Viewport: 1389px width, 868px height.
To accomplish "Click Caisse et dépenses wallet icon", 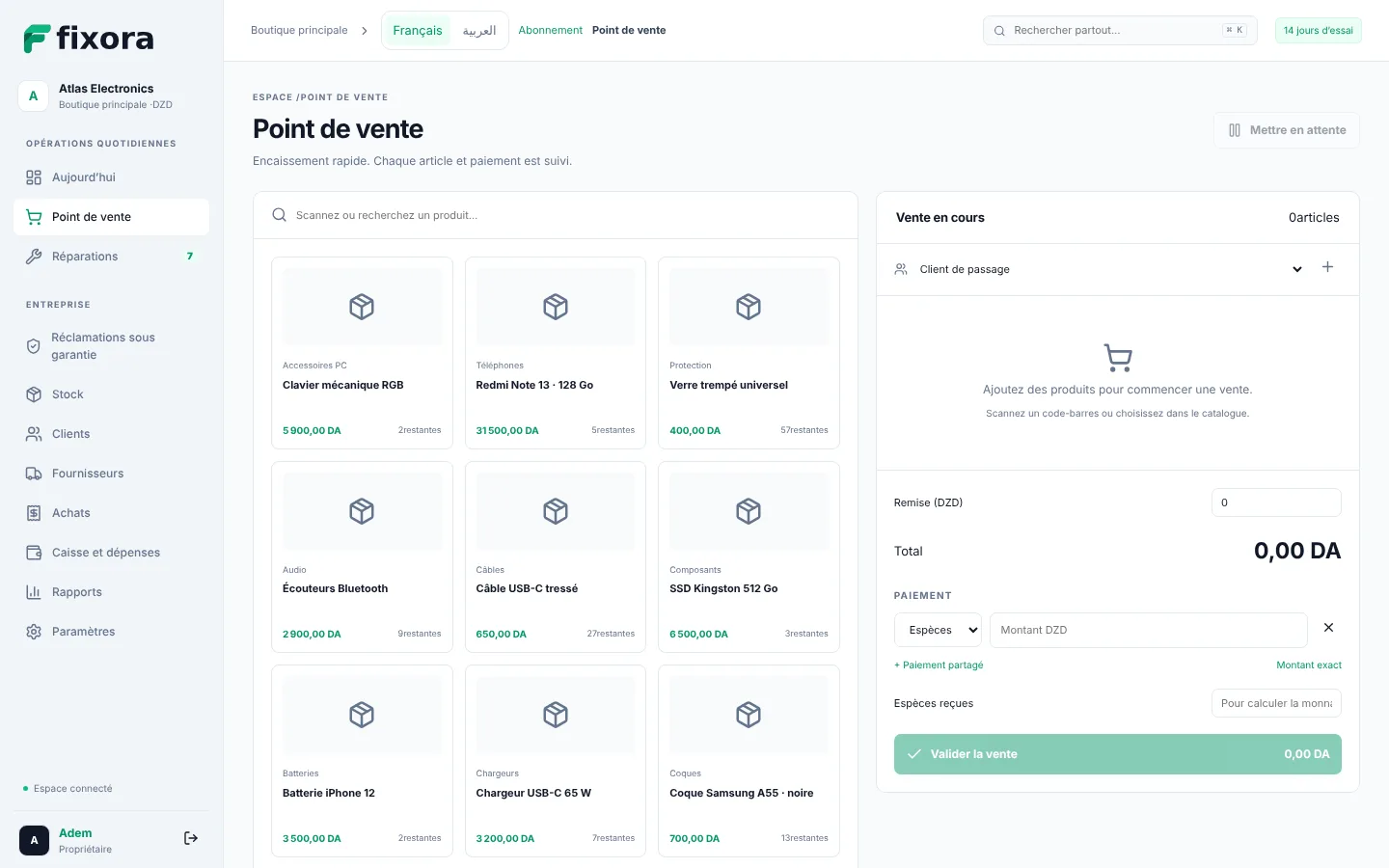I will tap(34, 553).
